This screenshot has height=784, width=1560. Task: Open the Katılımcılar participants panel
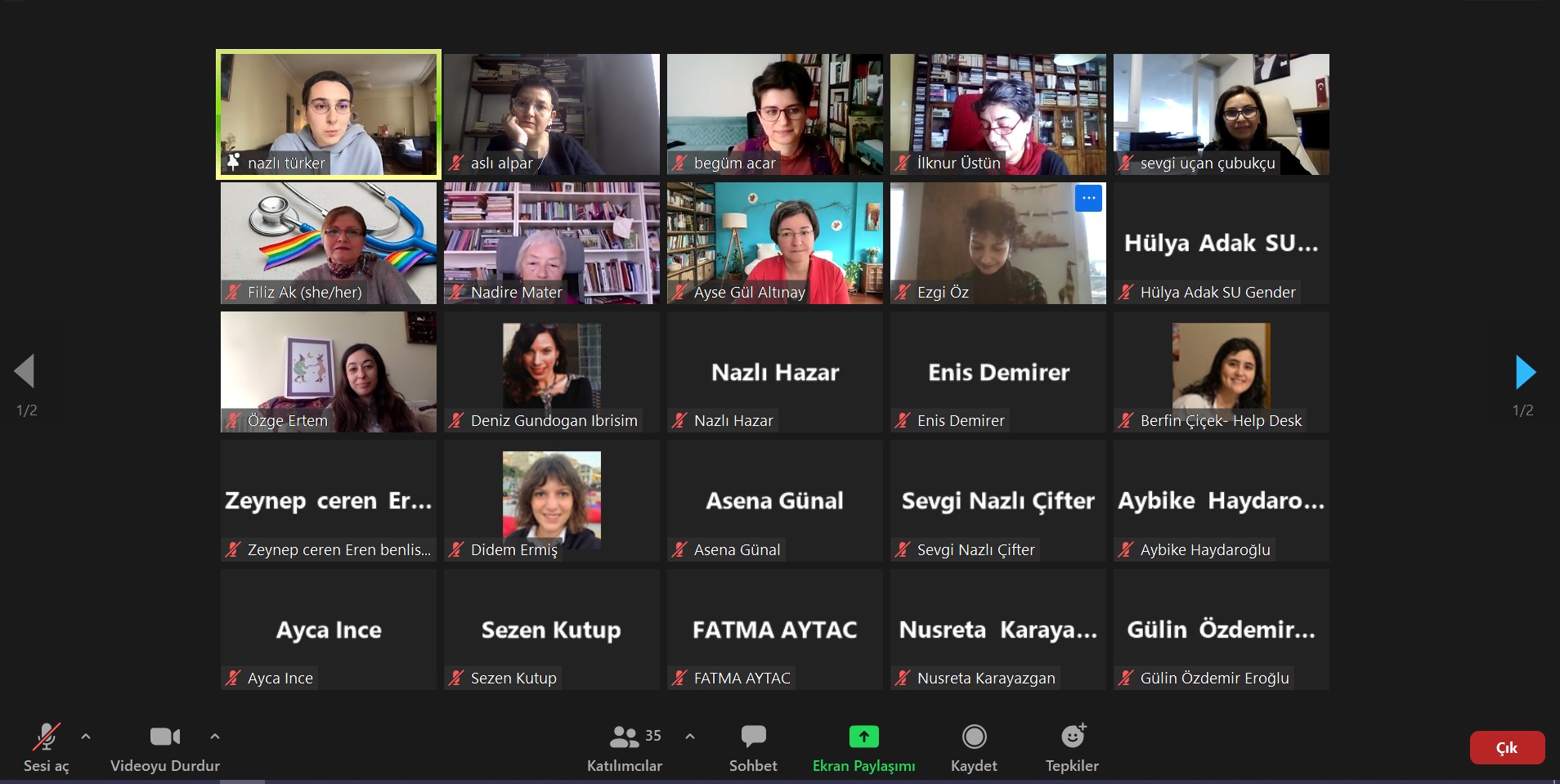pyautogui.click(x=625, y=746)
